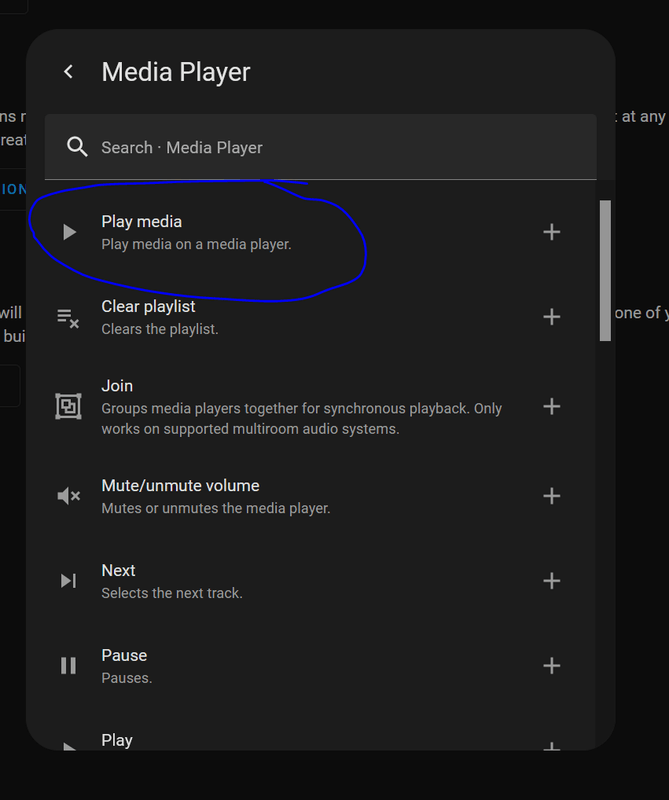This screenshot has height=800, width=669.
Task: Click the search magnifier icon
Action: (77, 147)
